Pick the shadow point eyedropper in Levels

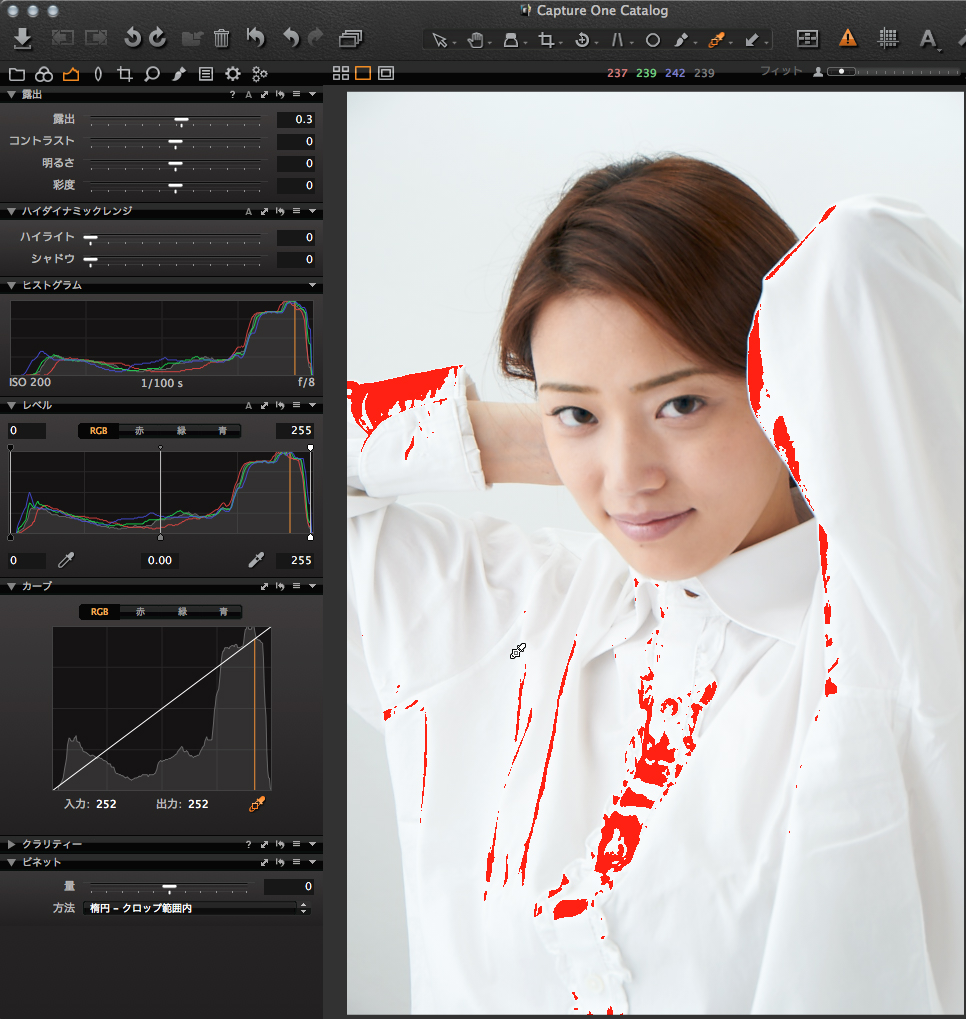coord(66,560)
